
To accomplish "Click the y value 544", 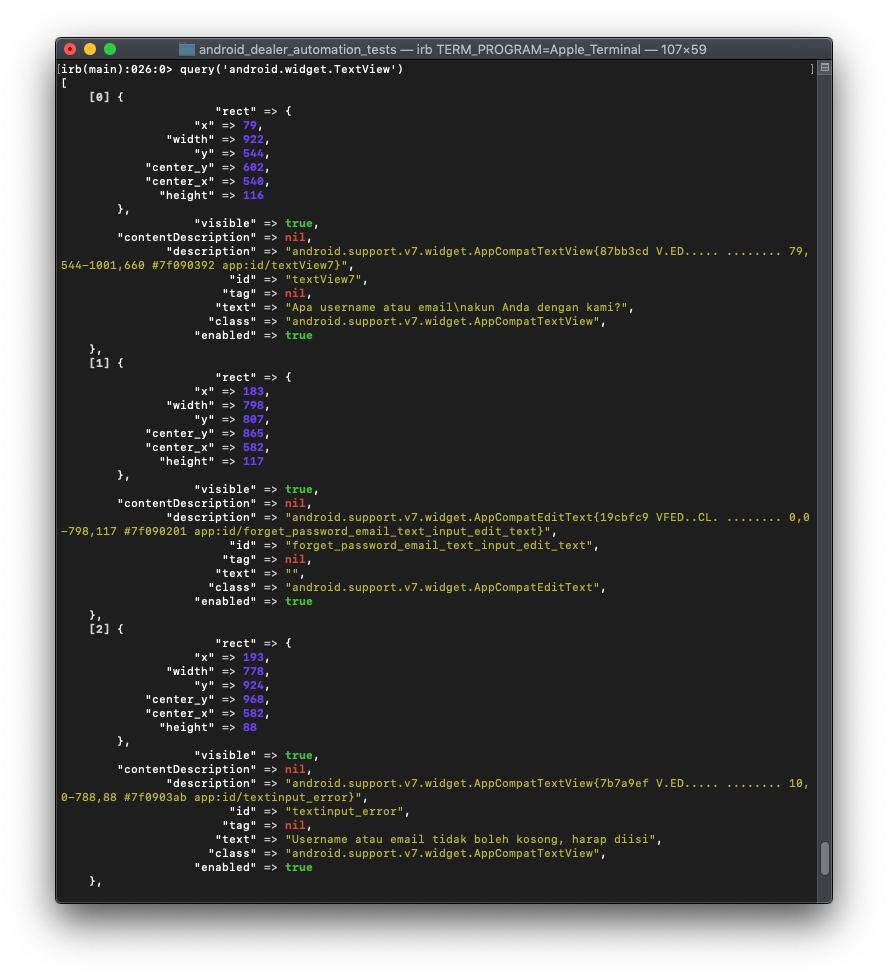I will click(253, 153).
